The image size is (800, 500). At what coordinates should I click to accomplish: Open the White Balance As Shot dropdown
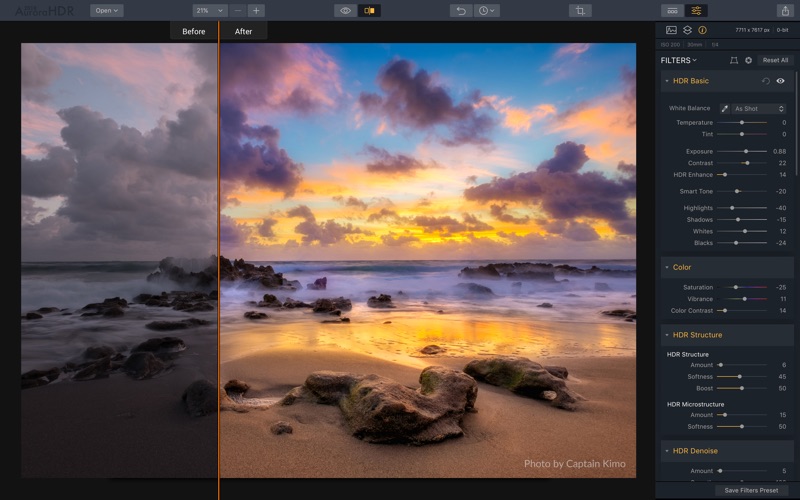pyautogui.click(x=759, y=108)
